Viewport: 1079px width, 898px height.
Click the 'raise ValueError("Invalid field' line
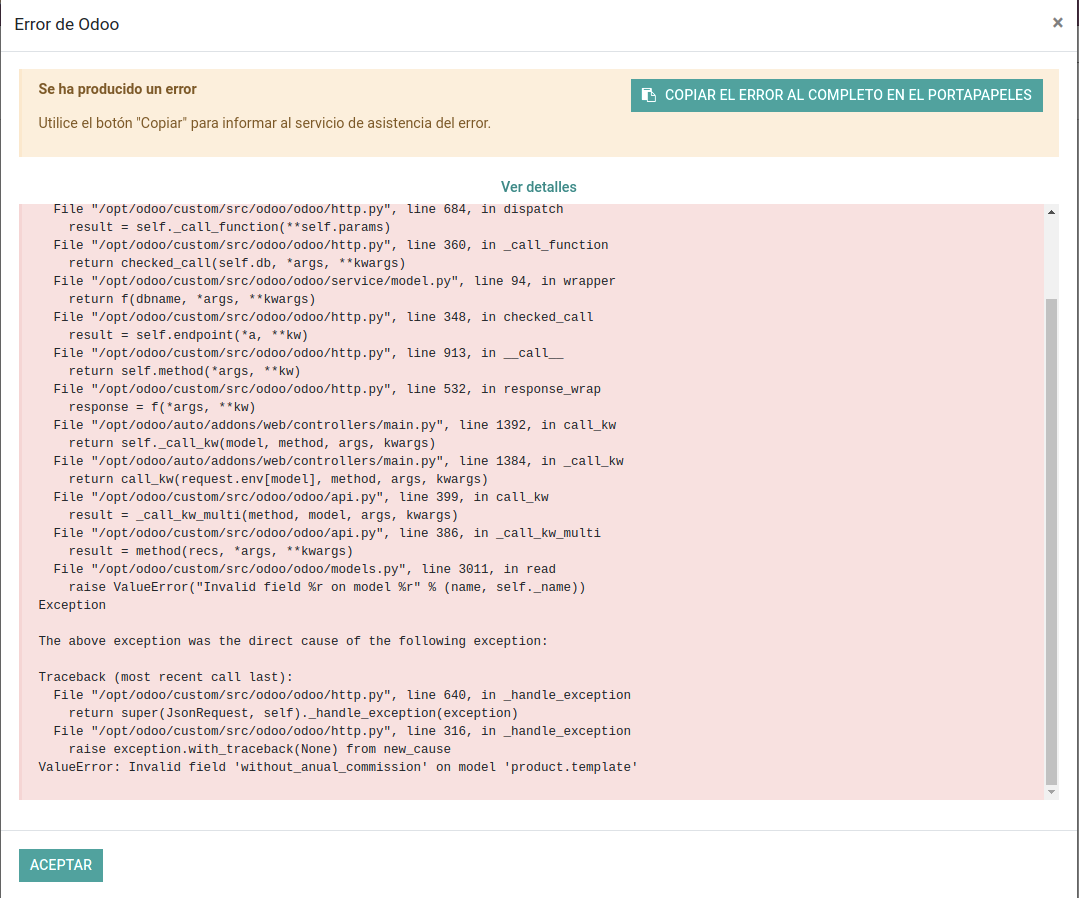[326, 587]
